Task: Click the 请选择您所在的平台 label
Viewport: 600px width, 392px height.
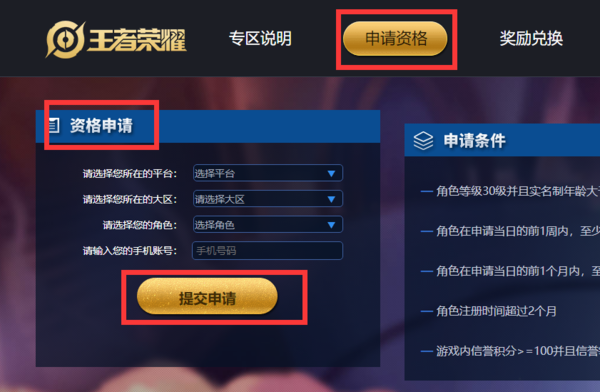Action: [x=130, y=174]
